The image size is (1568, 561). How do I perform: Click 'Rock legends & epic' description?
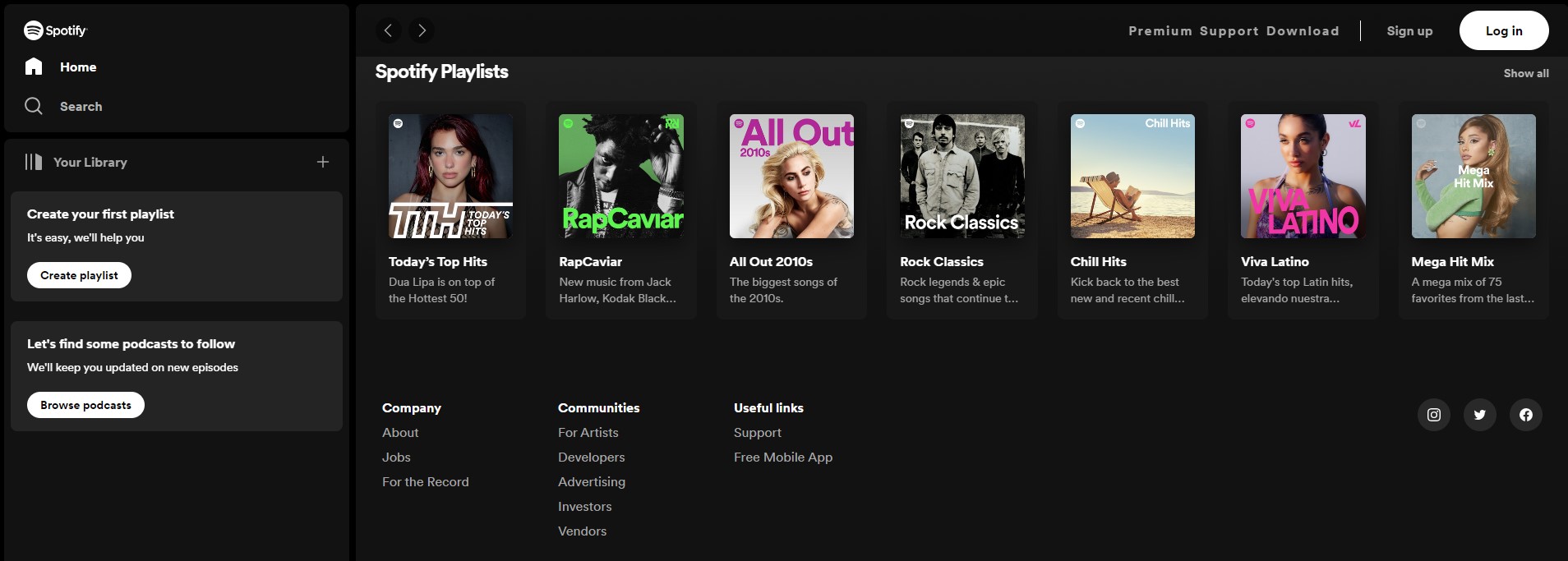[x=959, y=290]
